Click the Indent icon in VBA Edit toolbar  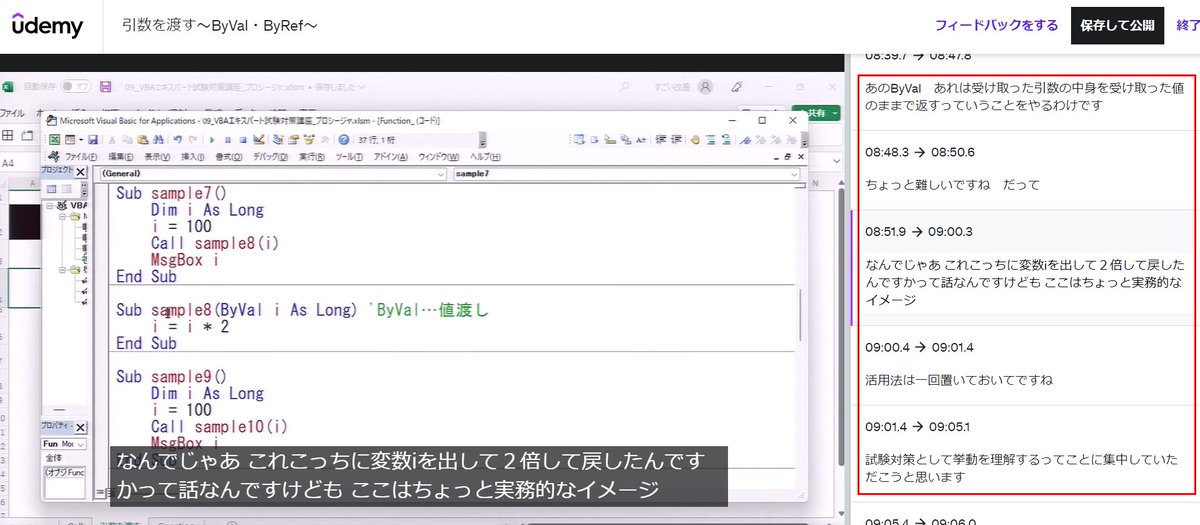click(660, 139)
